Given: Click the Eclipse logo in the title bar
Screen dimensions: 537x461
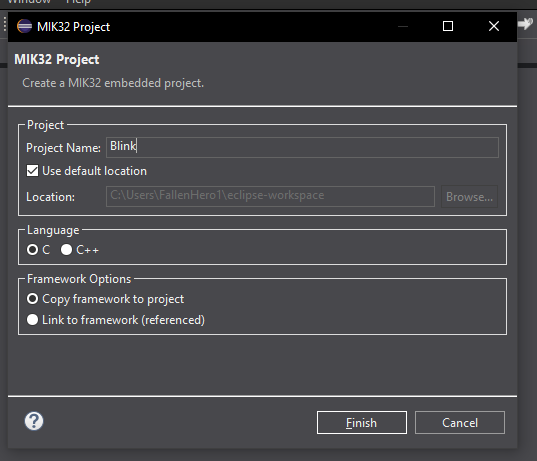Looking at the screenshot, I should [24, 26].
